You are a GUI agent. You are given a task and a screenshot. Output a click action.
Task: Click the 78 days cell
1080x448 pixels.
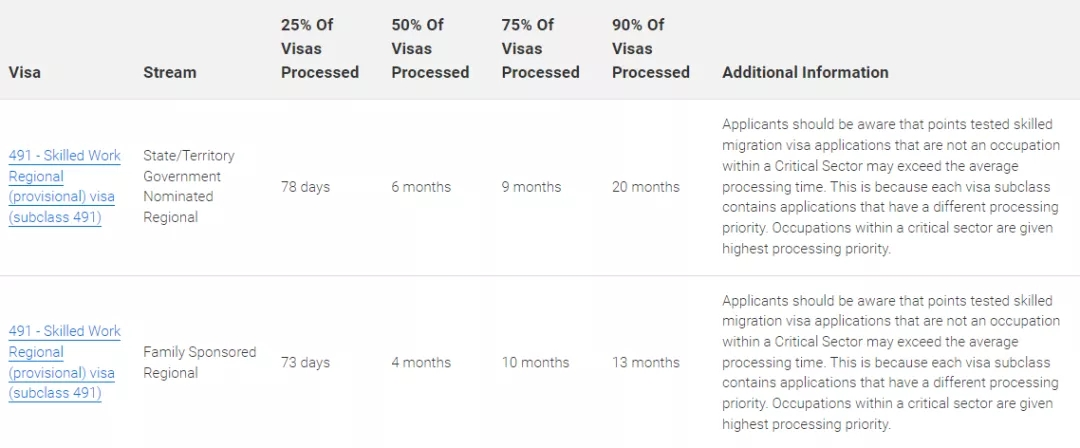coord(305,187)
